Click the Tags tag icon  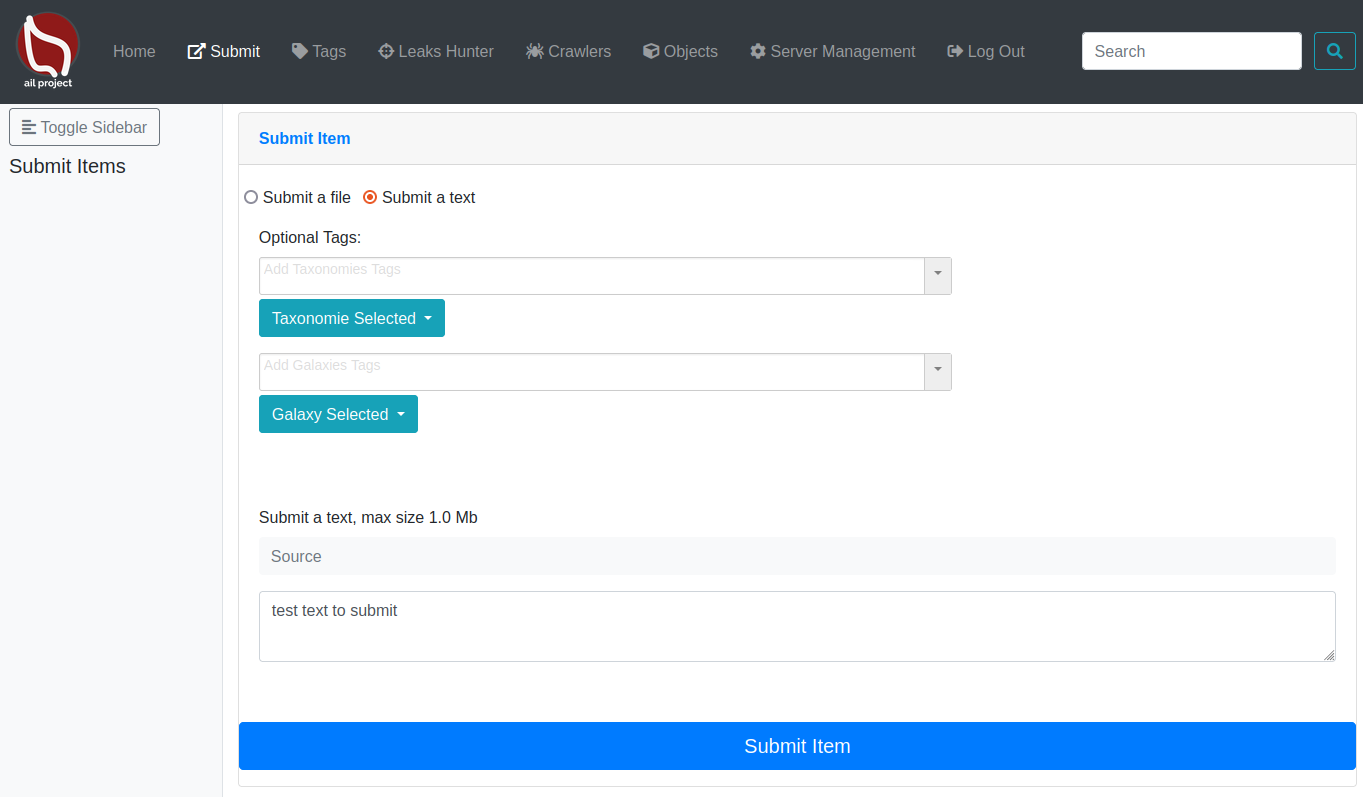(300, 51)
